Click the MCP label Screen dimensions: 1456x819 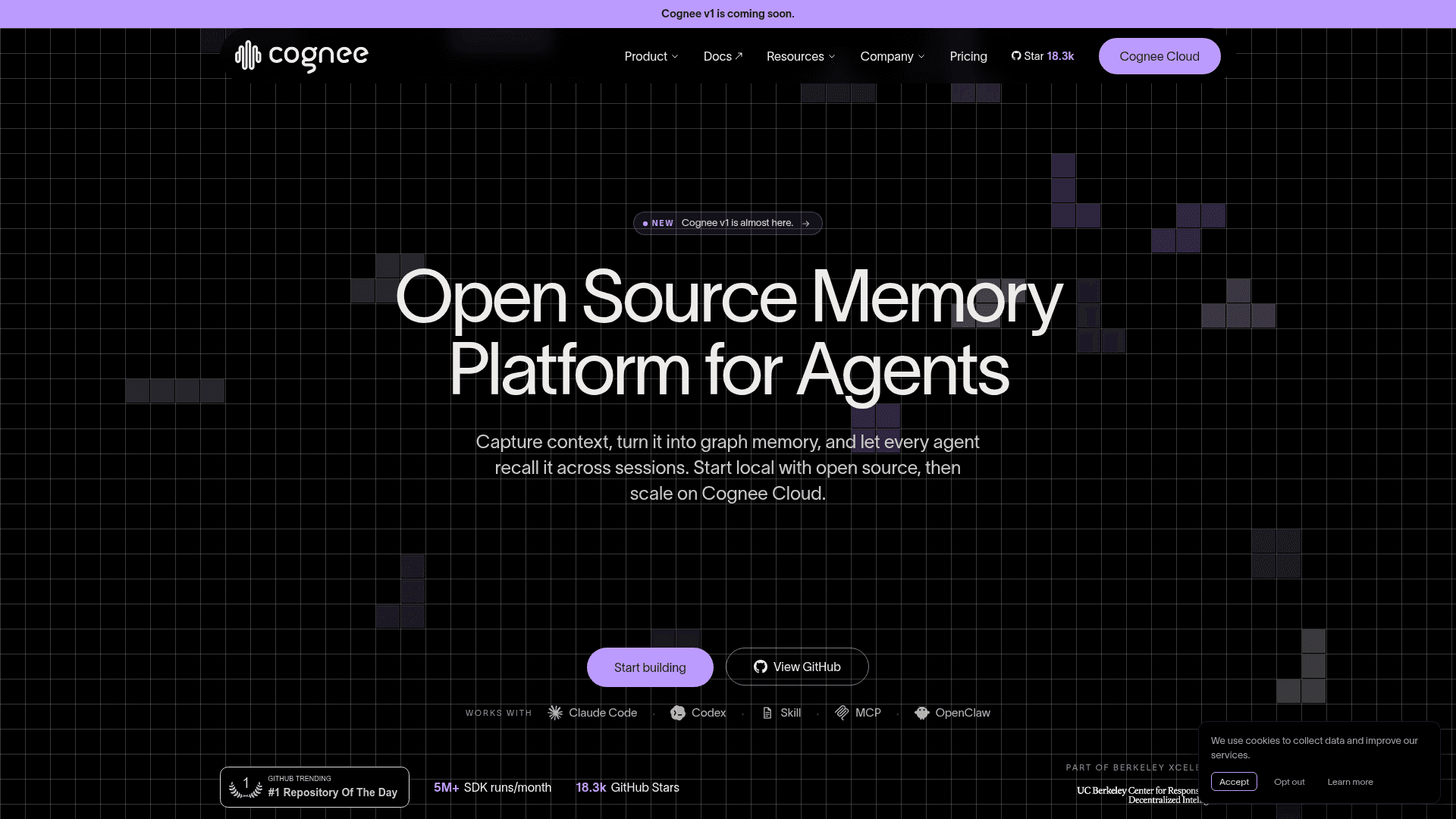[x=868, y=713]
